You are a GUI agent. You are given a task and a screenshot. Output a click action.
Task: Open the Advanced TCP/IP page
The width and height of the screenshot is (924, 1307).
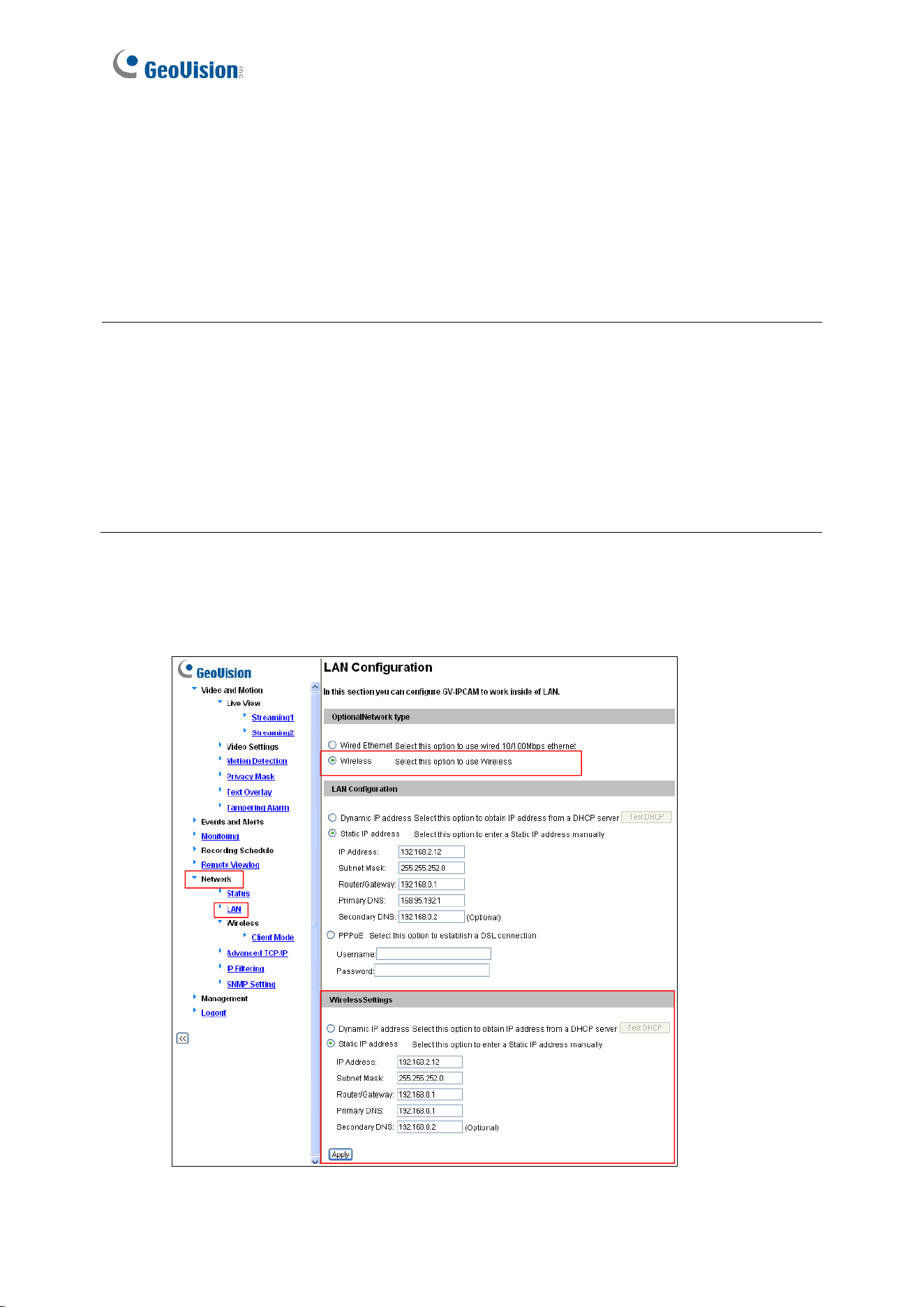257,953
